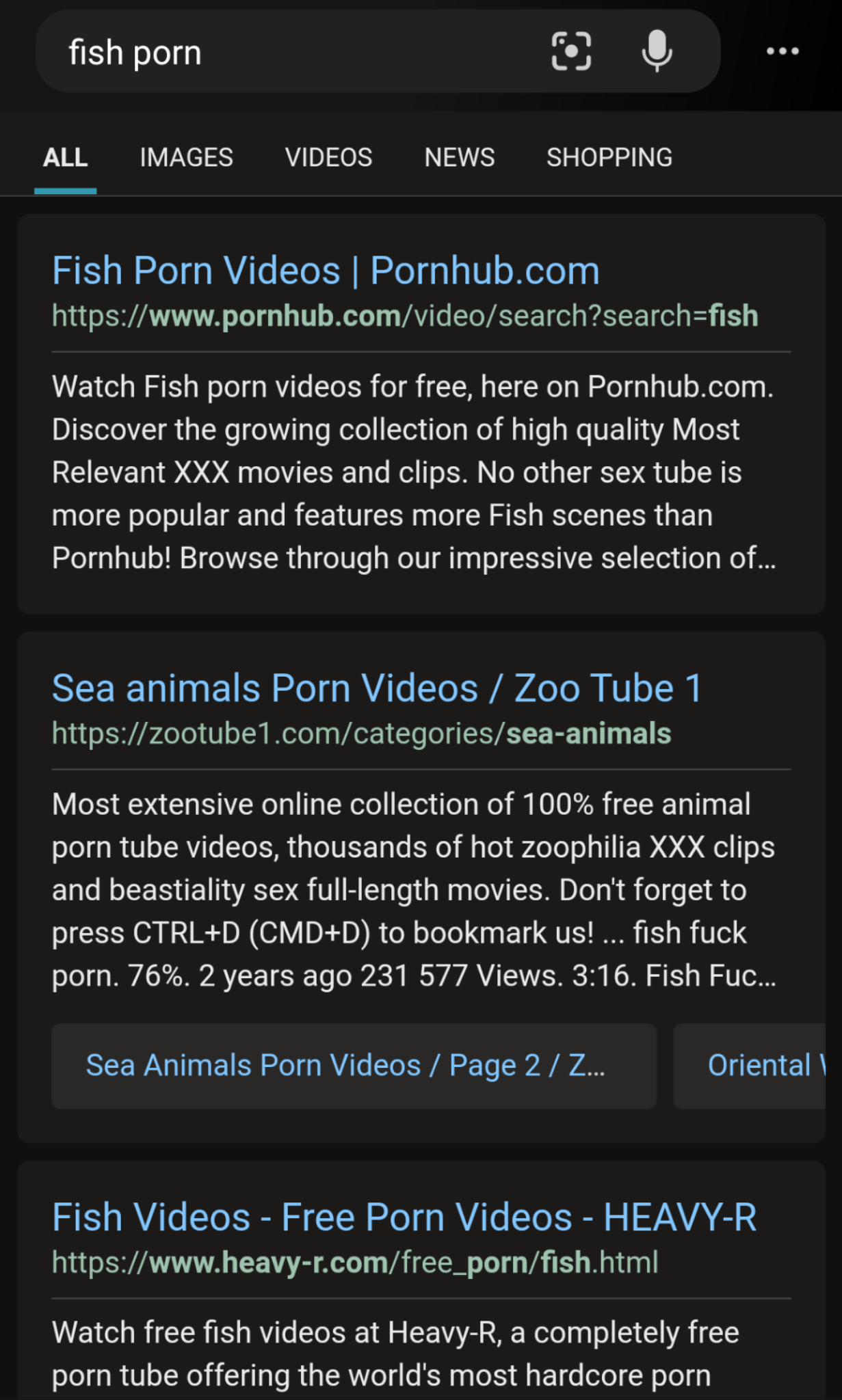Viewport: 842px width, 1400px height.
Task: Tap the Zoo Tube 1 description snippet
Action: [414, 889]
